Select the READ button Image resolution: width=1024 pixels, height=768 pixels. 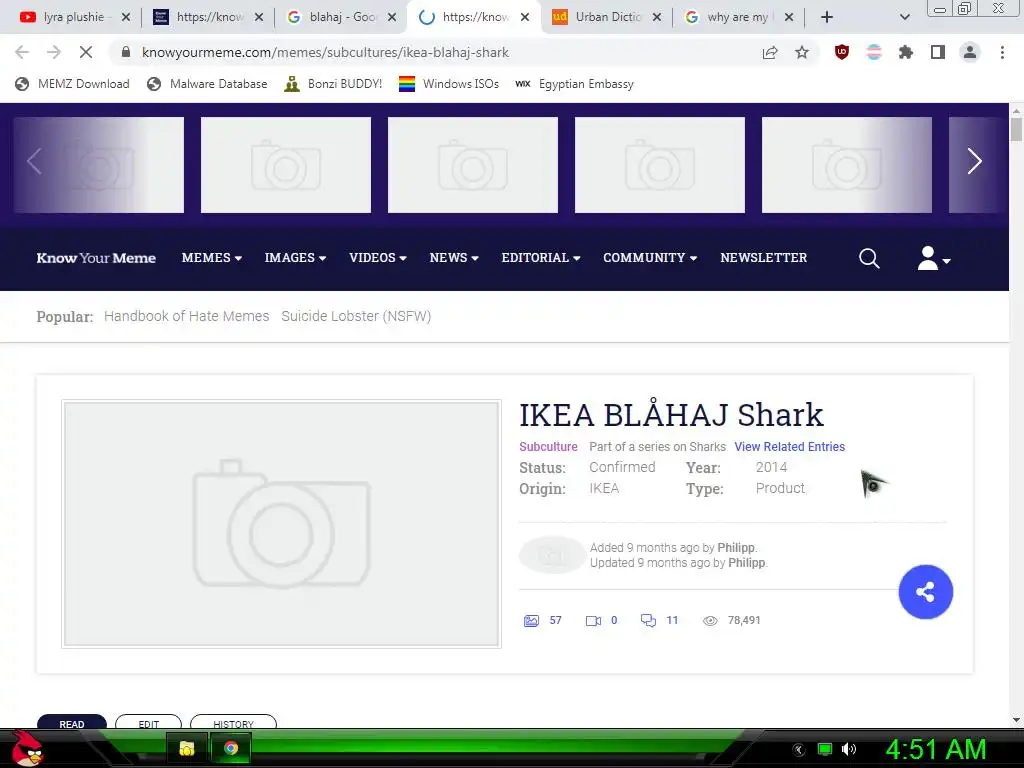72,722
